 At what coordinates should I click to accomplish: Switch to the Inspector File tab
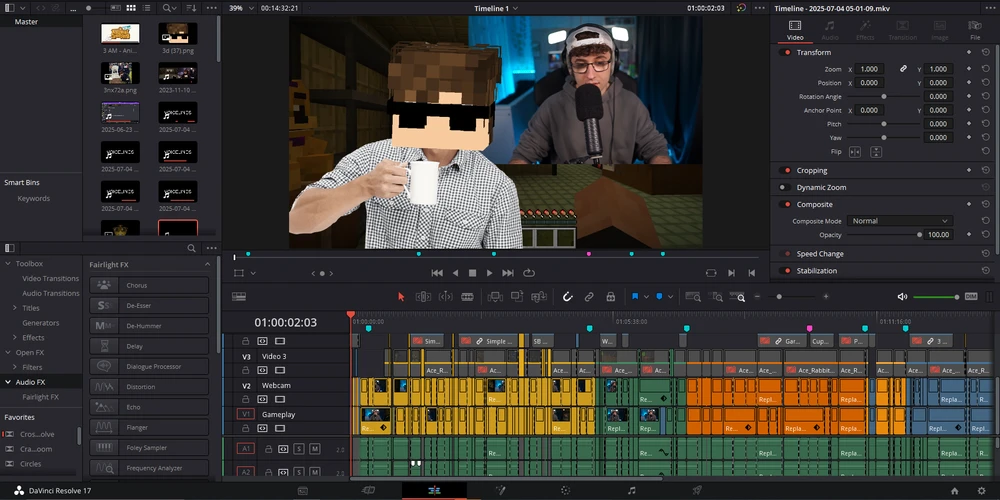tap(975, 30)
